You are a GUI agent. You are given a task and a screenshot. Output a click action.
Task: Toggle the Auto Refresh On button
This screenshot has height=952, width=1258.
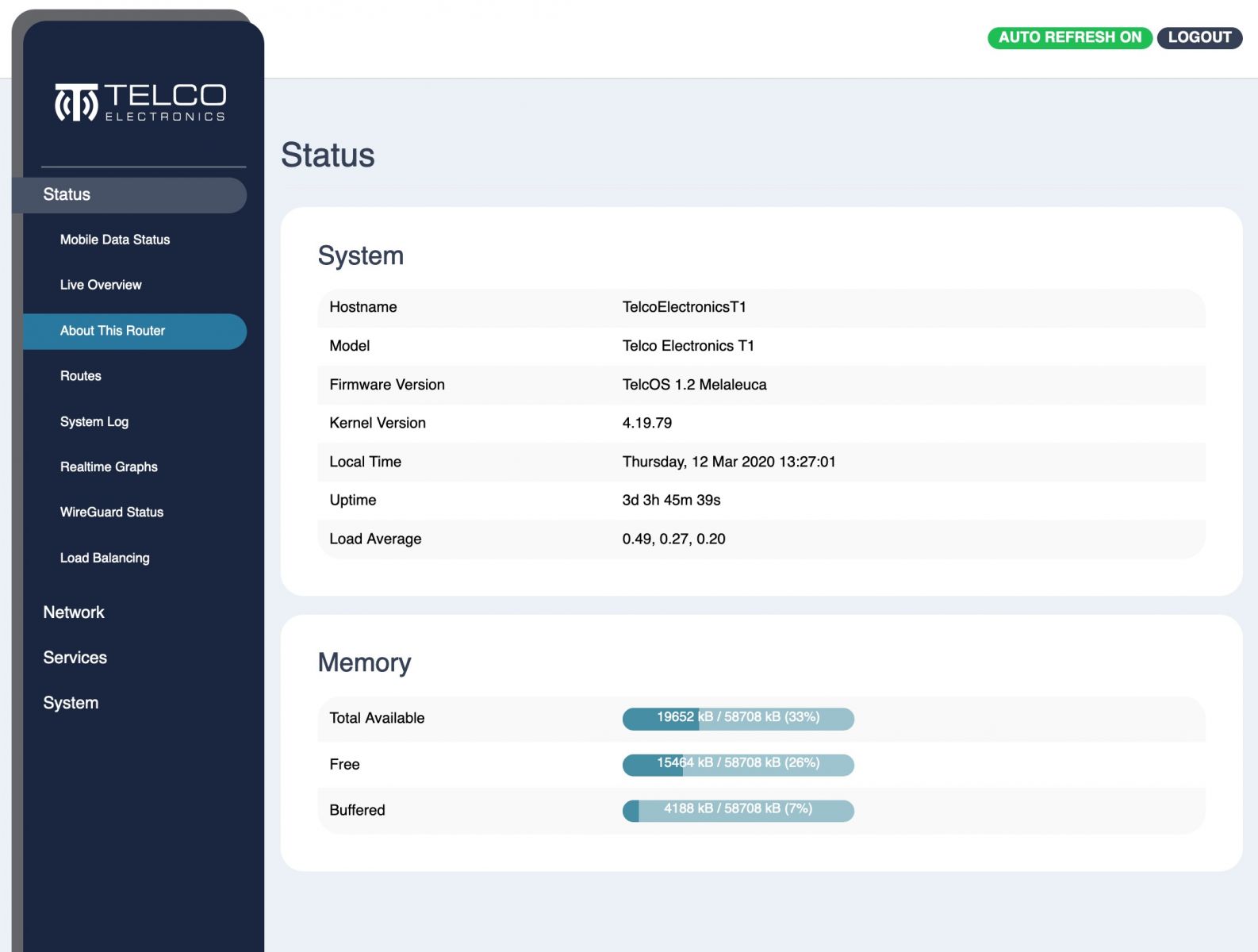pyautogui.click(x=1068, y=37)
